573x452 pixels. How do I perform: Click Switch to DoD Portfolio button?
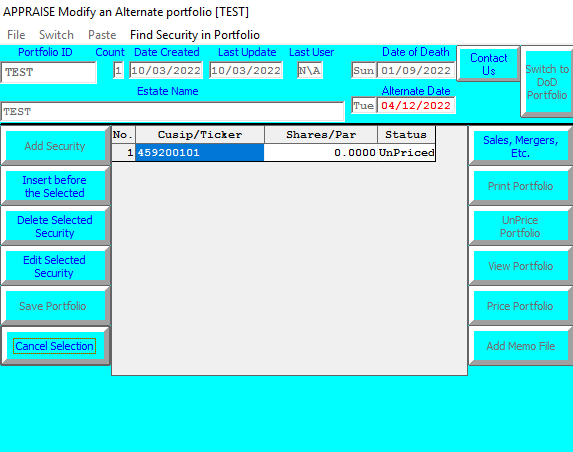[547, 82]
